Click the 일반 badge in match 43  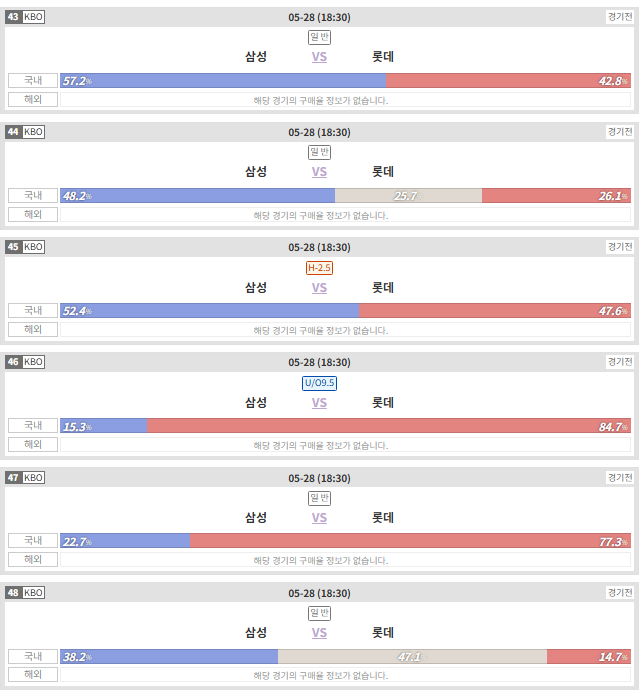coord(319,37)
